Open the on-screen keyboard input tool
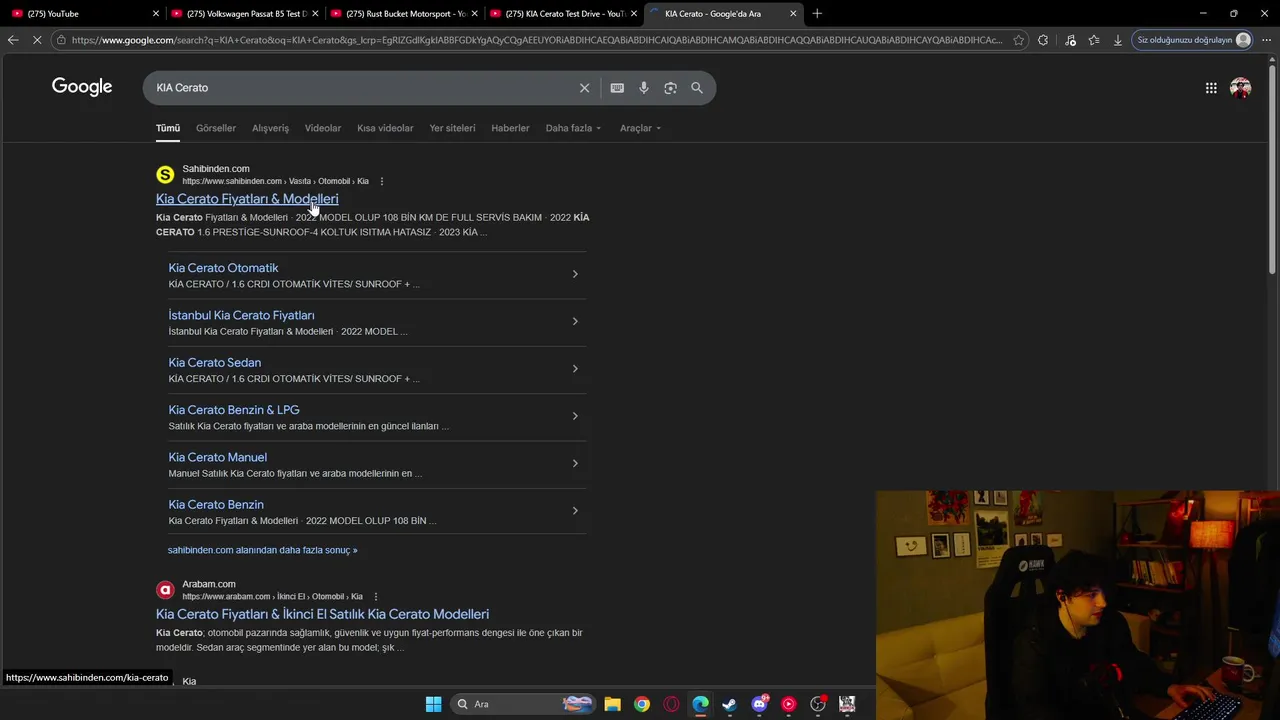Screen dimensions: 1280x720 [617, 88]
